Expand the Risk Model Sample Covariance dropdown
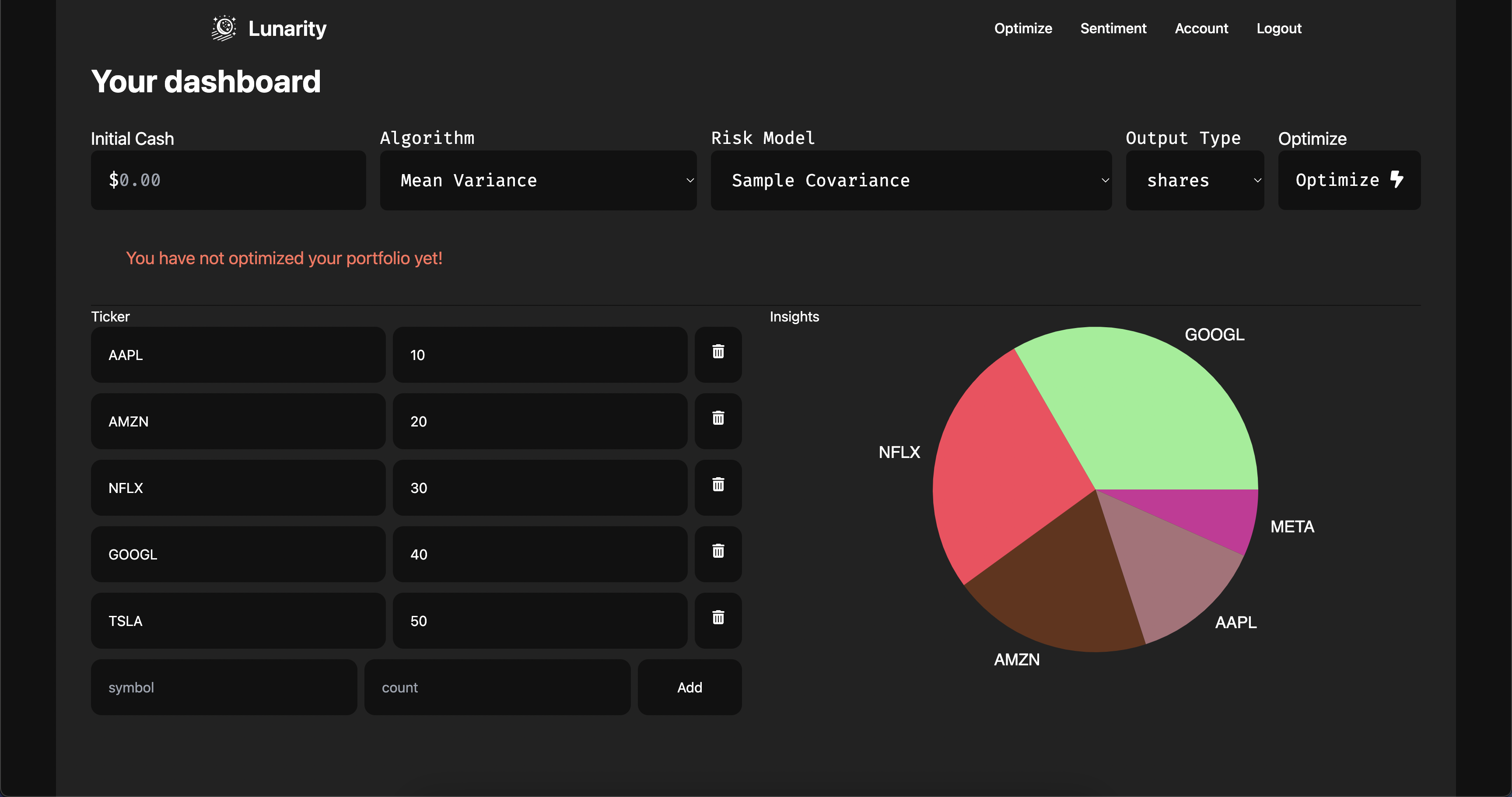 (x=910, y=180)
